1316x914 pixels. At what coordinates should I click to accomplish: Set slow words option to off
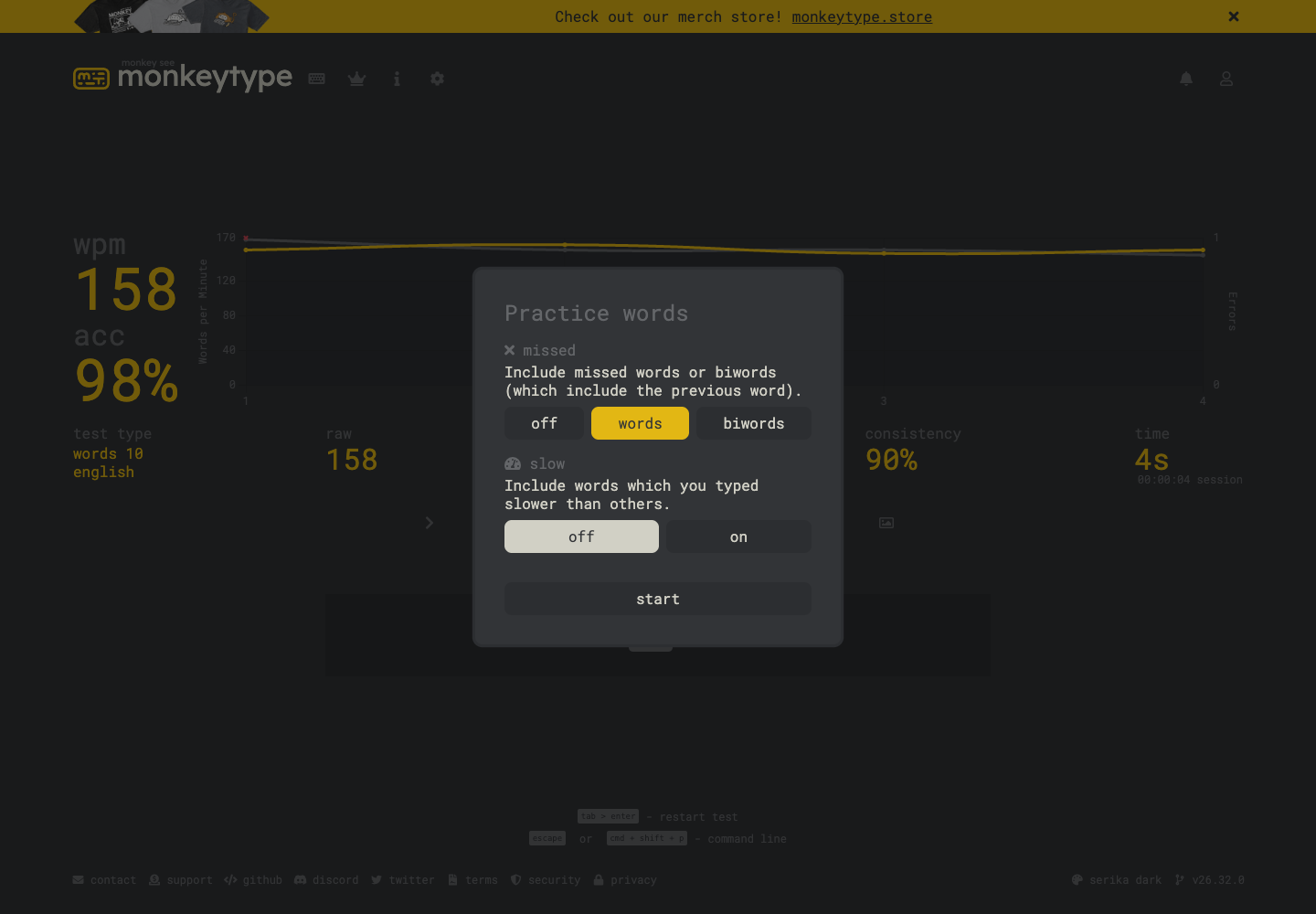(581, 537)
